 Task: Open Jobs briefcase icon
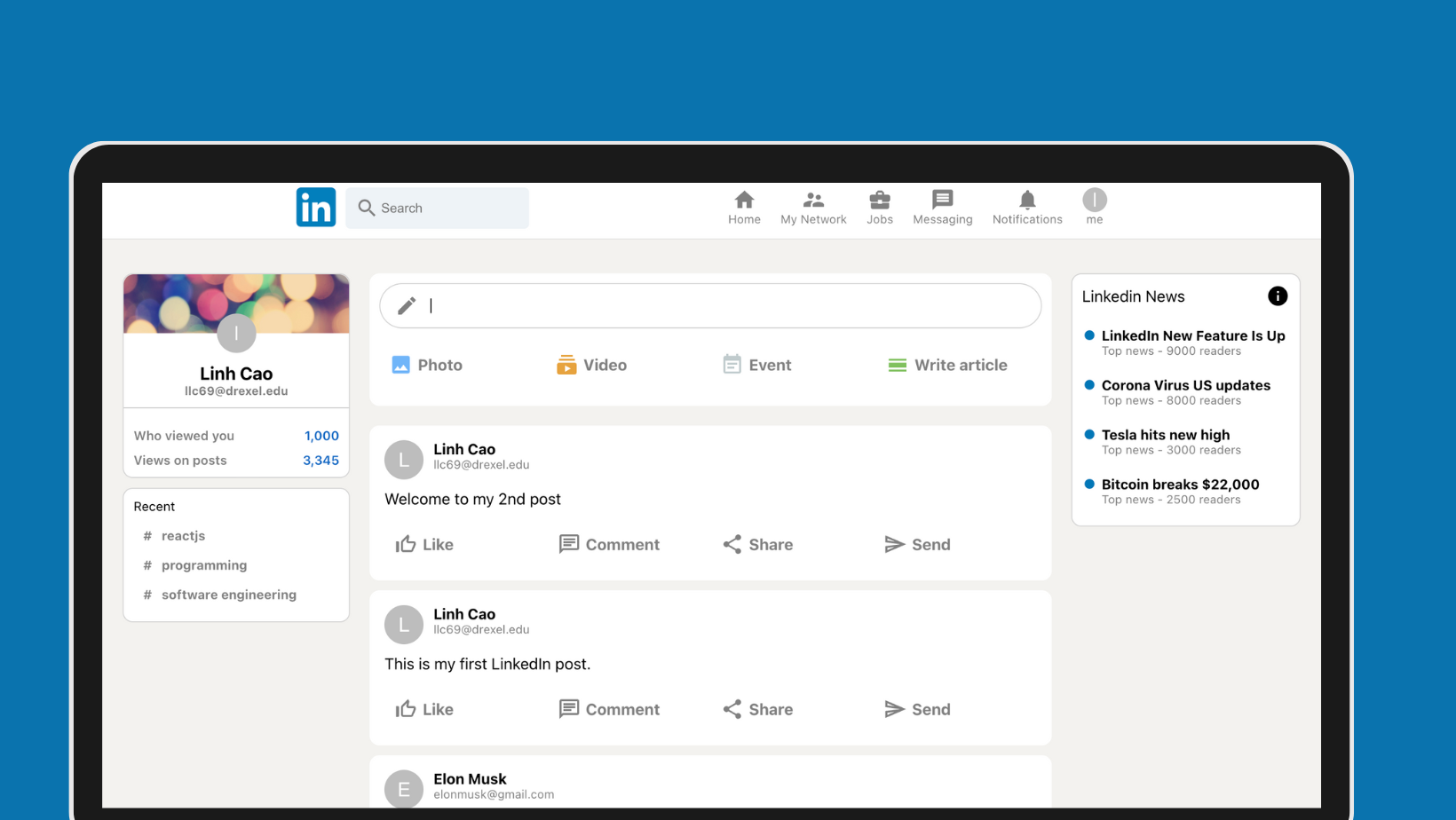pos(880,200)
